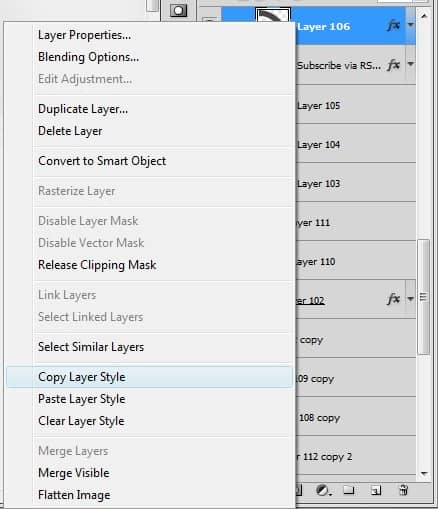Click the layers panel scrollbar thumb
Image resolution: width=438 pixels, height=509 pixels.
point(423,297)
